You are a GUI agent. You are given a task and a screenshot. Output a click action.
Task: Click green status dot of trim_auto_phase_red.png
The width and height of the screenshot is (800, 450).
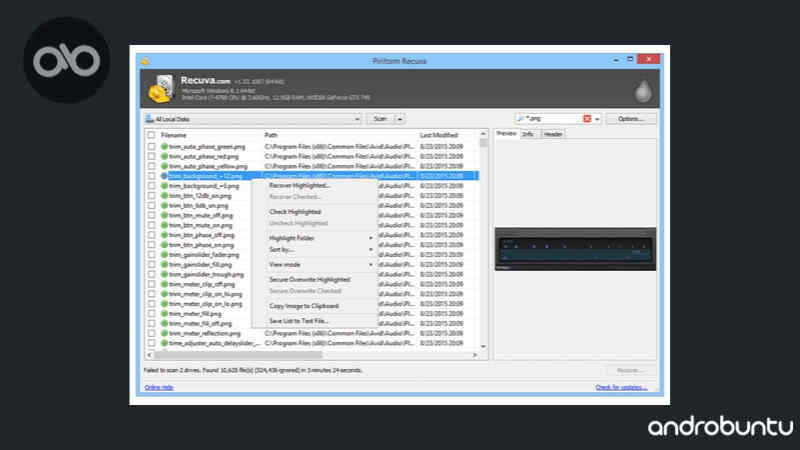[x=164, y=156]
